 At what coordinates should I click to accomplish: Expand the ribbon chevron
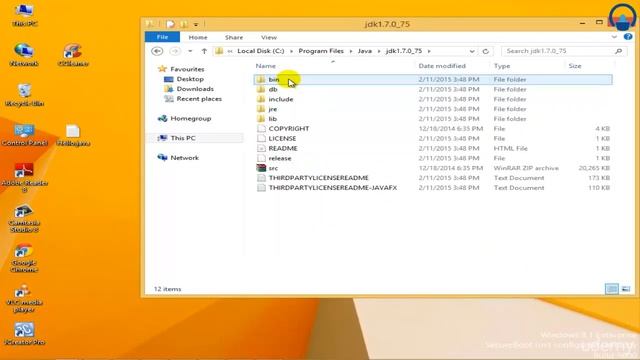[614, 37]
